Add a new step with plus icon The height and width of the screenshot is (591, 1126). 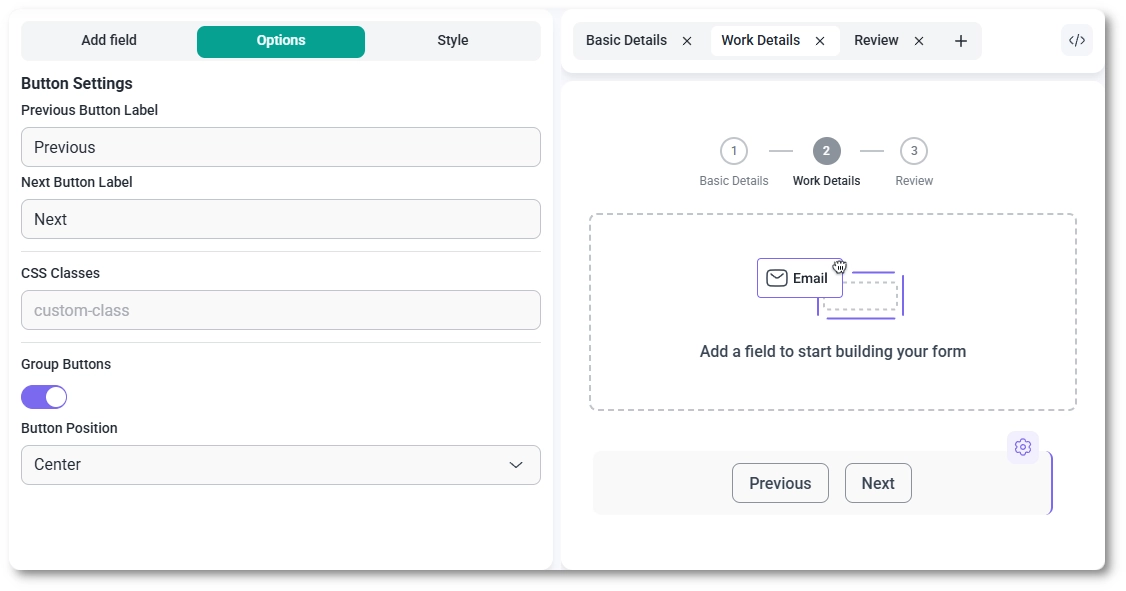(x=960, y=41)
